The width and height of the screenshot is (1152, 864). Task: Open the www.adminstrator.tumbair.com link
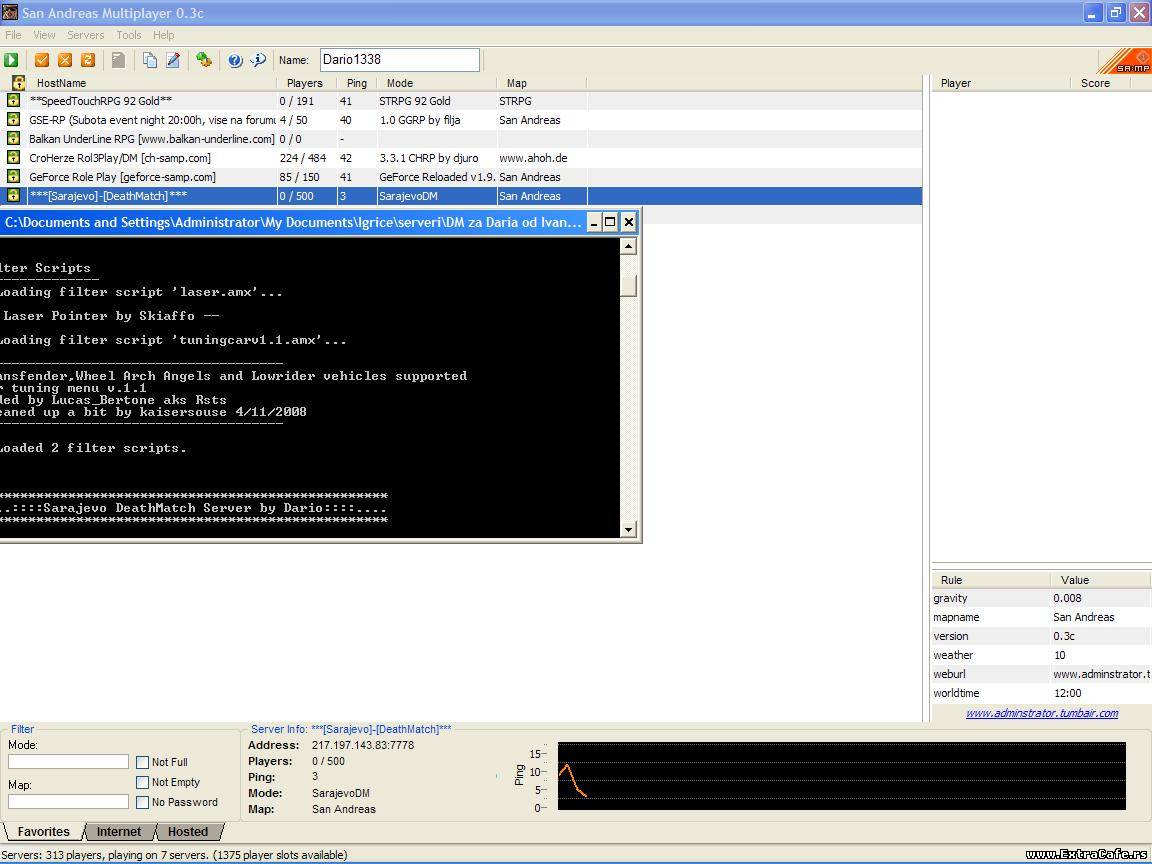pos(1041,713)
